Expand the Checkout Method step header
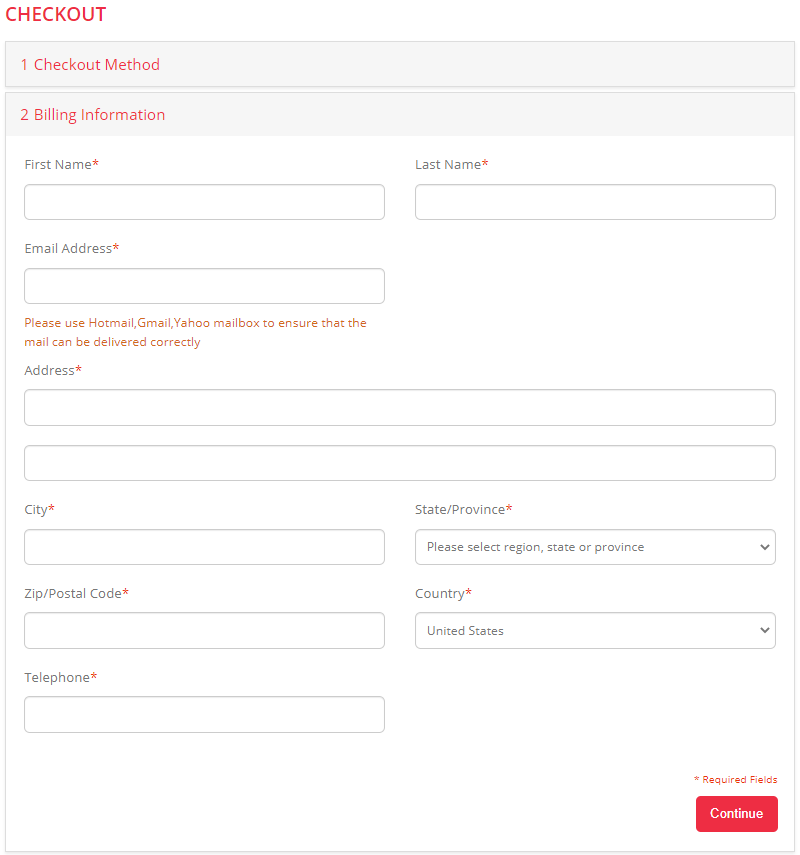 [x=90, y=65]
